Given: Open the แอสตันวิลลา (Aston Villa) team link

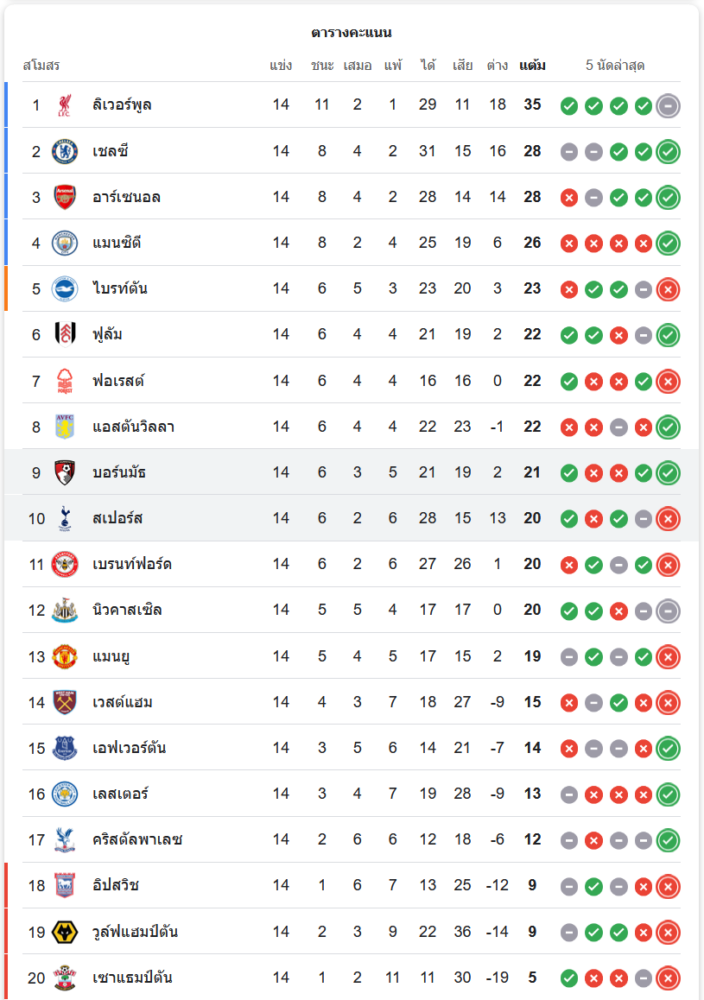Looking at the screenshot, I should (133, 427).
